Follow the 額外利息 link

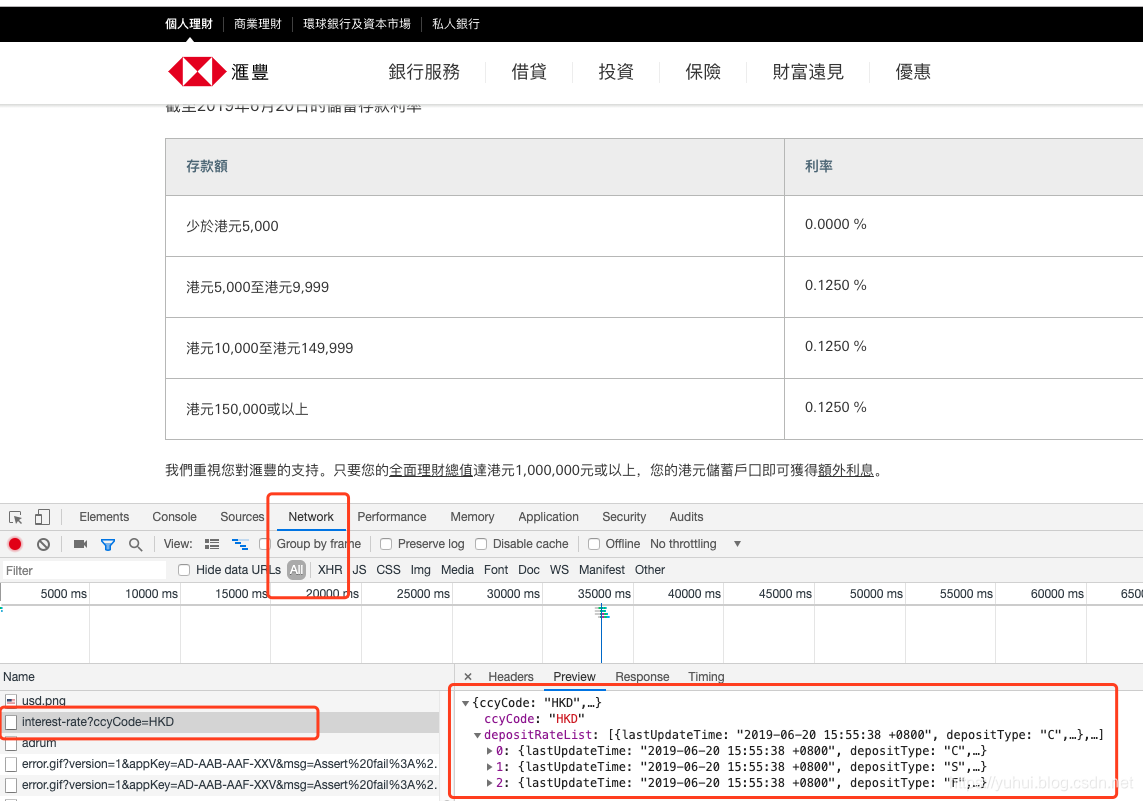[x=846, y=471]
